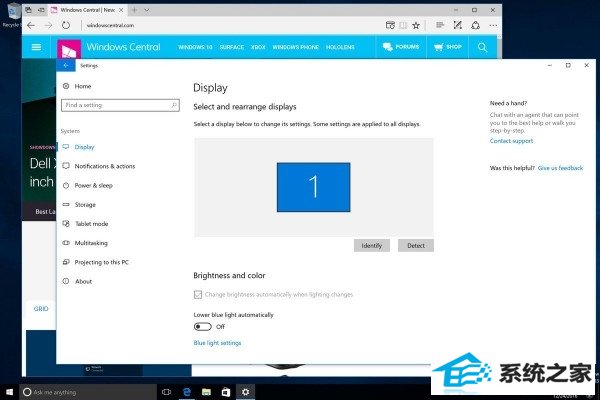Click Windows Central search magnifier
This screenshot has height=400, width=600.
pos(483,47)
